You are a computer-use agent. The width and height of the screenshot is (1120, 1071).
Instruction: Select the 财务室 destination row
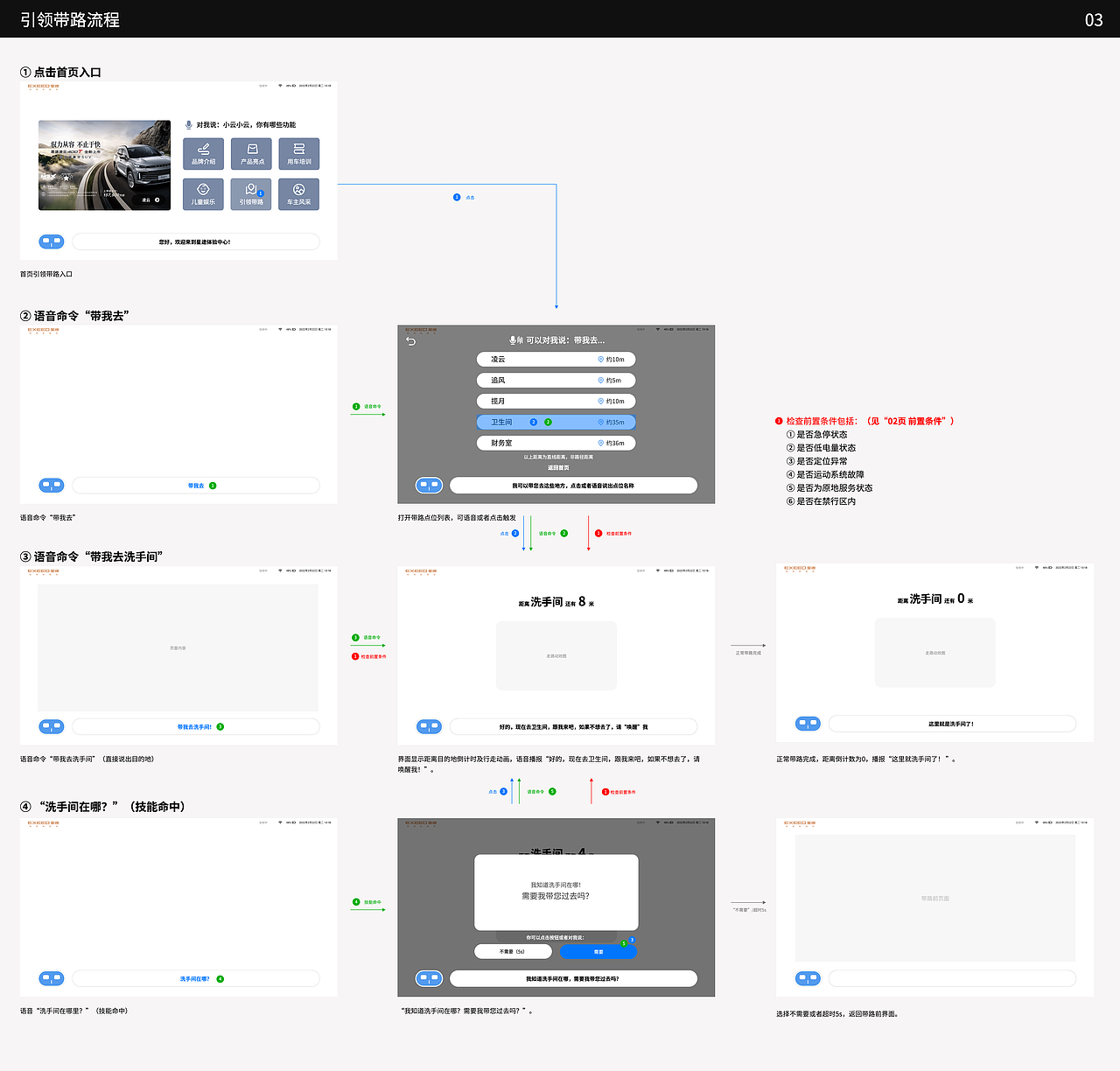pyautogui.click(x=556, y=444)
